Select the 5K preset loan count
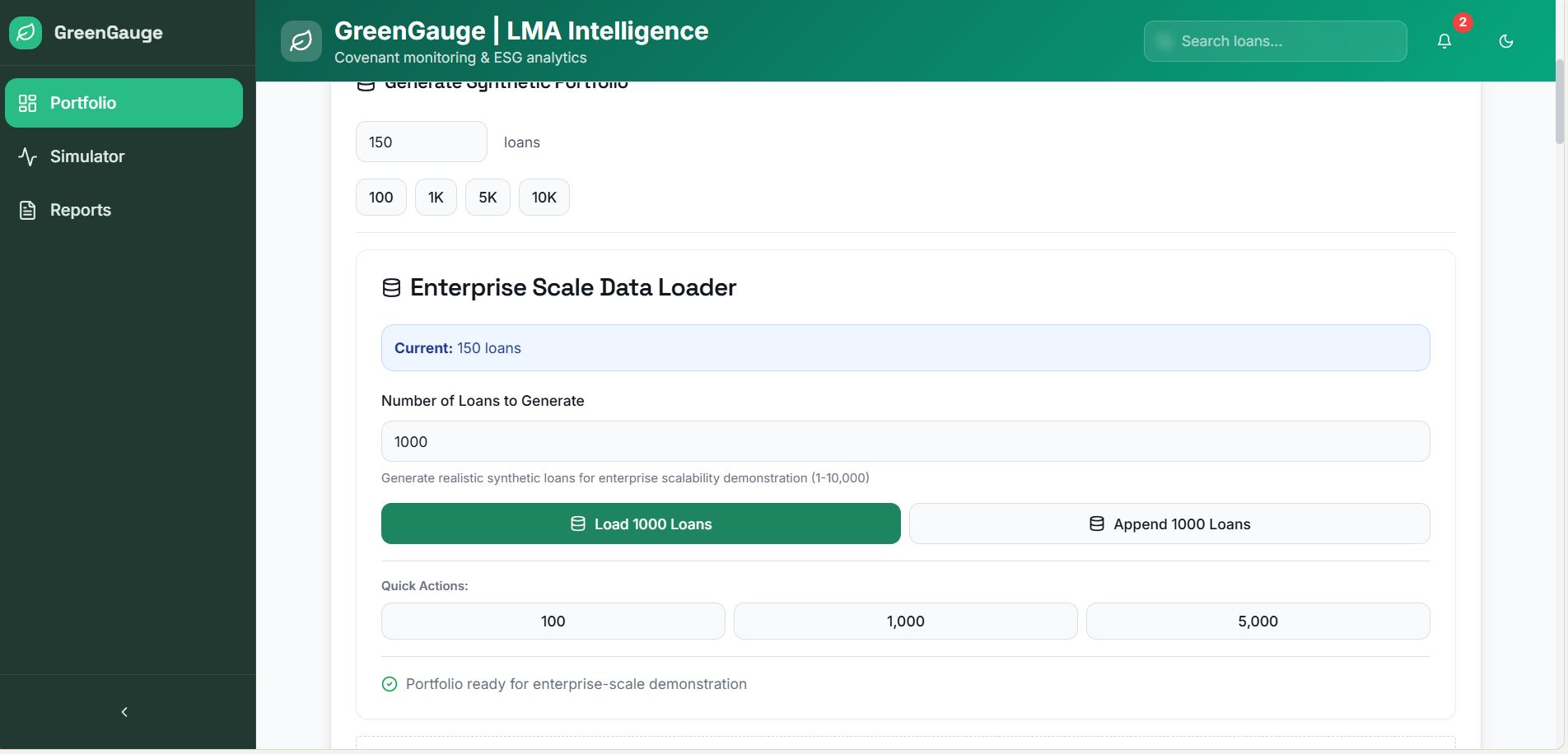The width and height of the screenshot is (1568, 754). (x=488, y=198)
